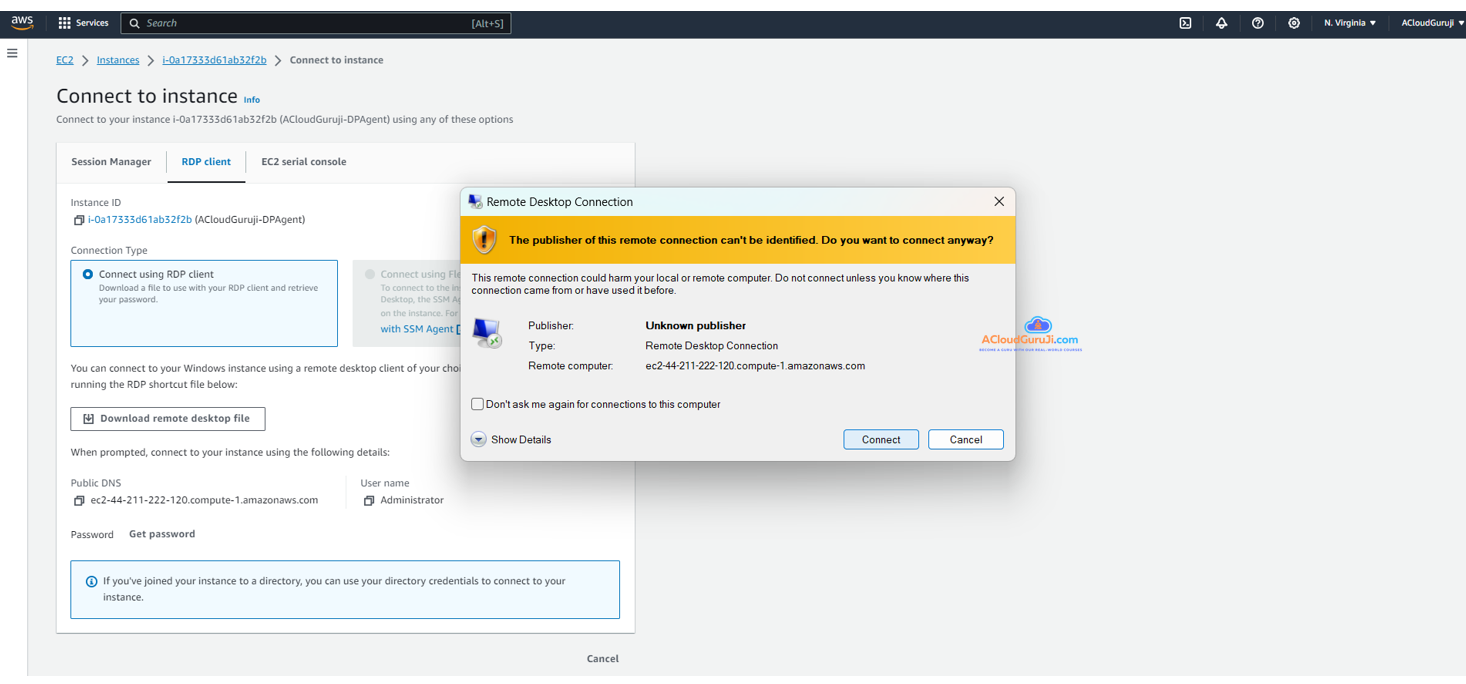The image size is (1466, 684).
Task: Open the settings gear icon
Action: point(1293,23)
